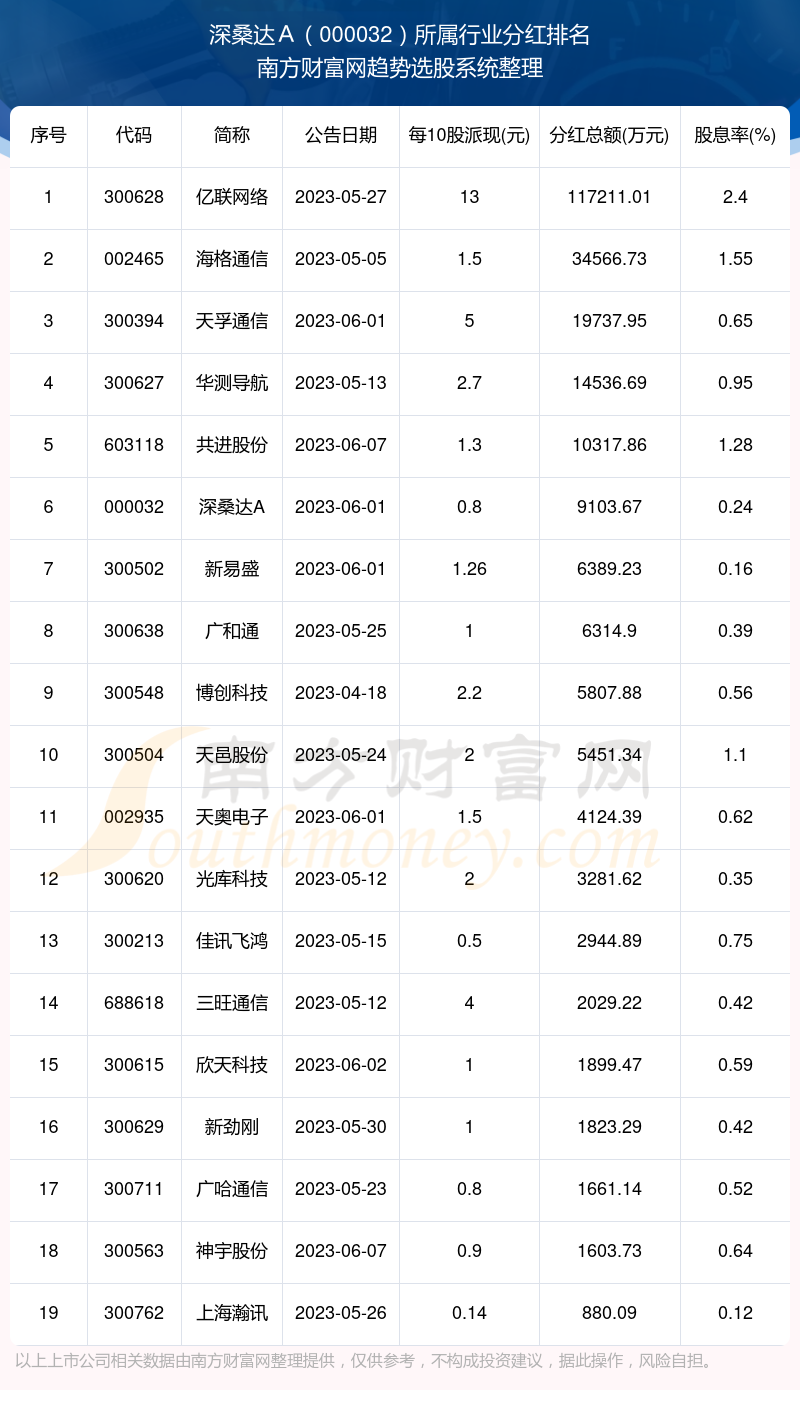
Task: Click the date 2023-05-15
Action: pyautogui.click(x=341, y=941)
